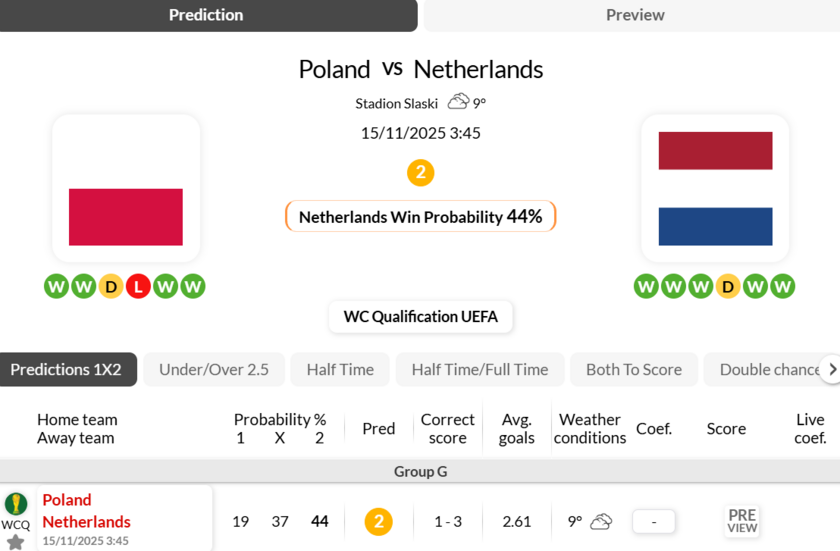The image size is (840, 551).
Task: Open the Under/Over 2.5 tab
Action: pyautogui.click(x=214, y=369)
